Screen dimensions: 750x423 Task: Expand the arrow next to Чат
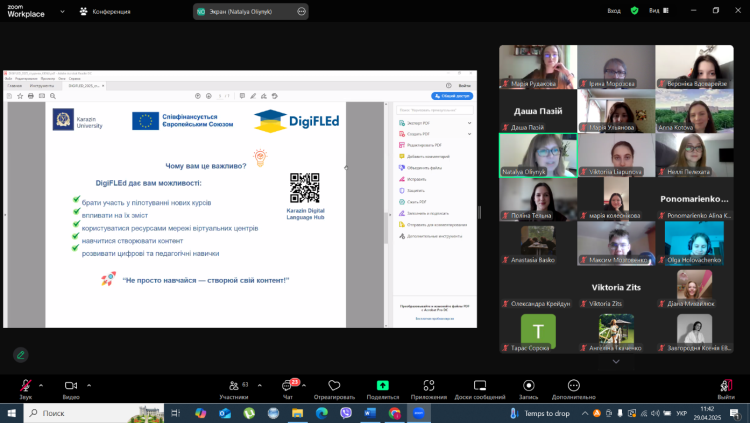(304, 385)
